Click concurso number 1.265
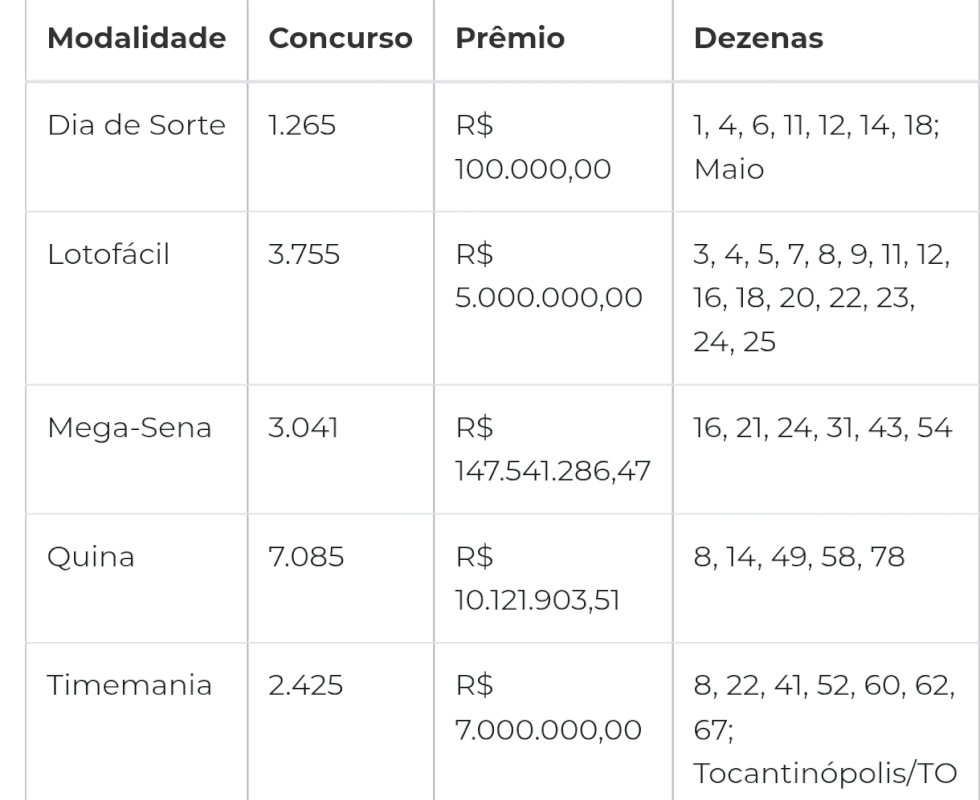Screen dimensions: 980x800 302,125
